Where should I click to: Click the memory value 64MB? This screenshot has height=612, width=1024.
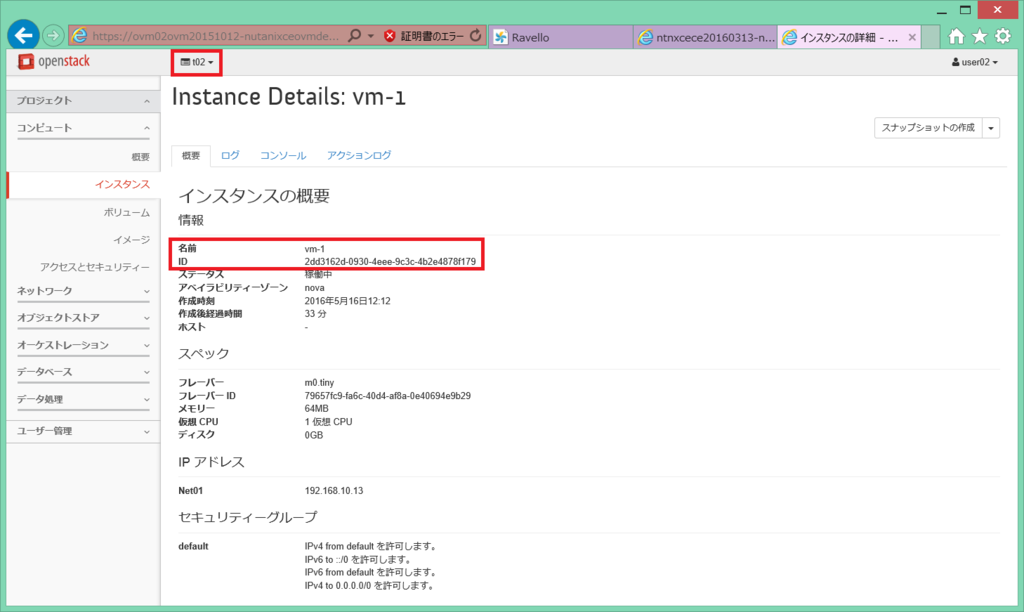tap(316, 409)
